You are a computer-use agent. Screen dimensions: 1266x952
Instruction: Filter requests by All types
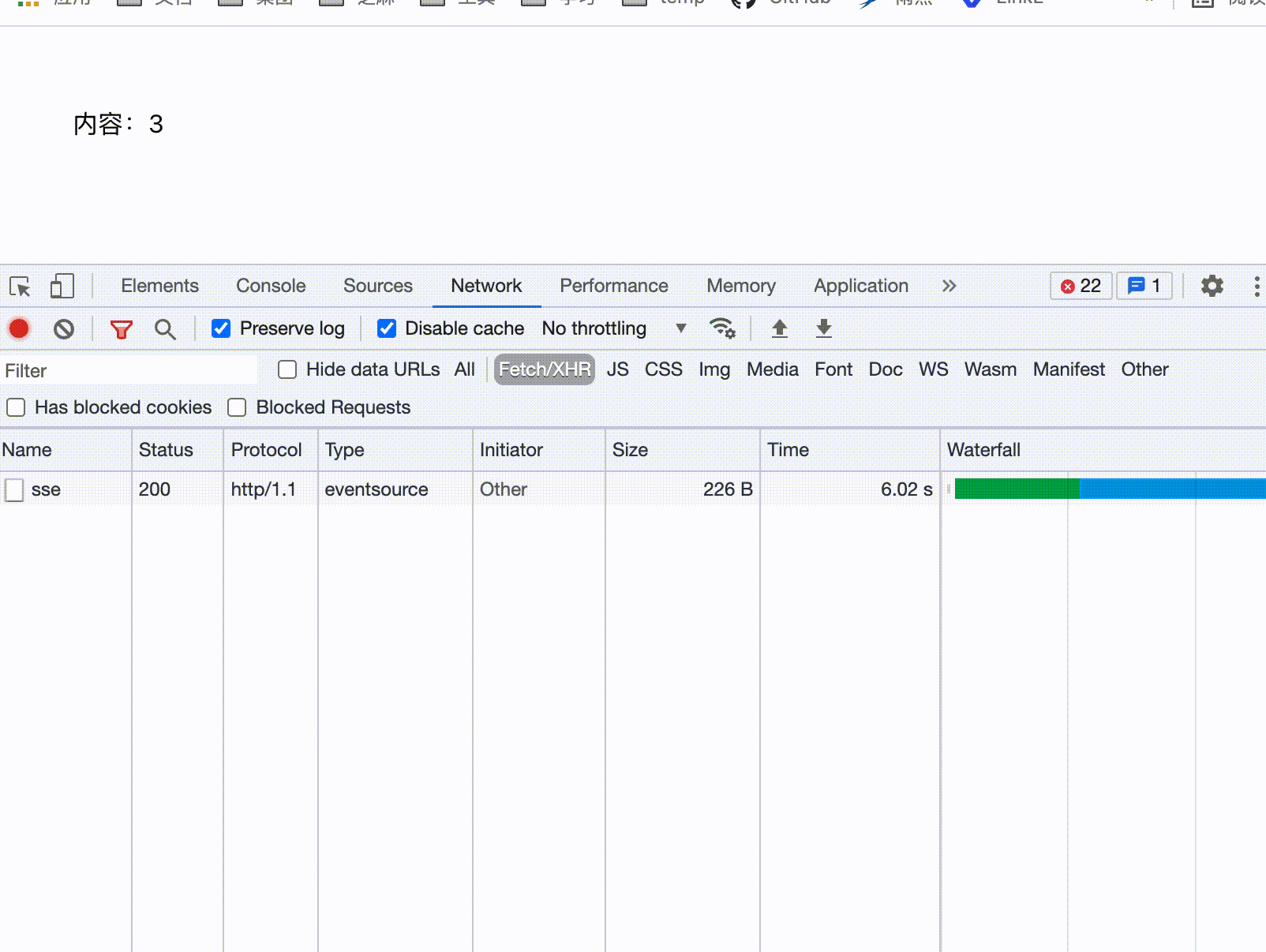click(465, 369)
